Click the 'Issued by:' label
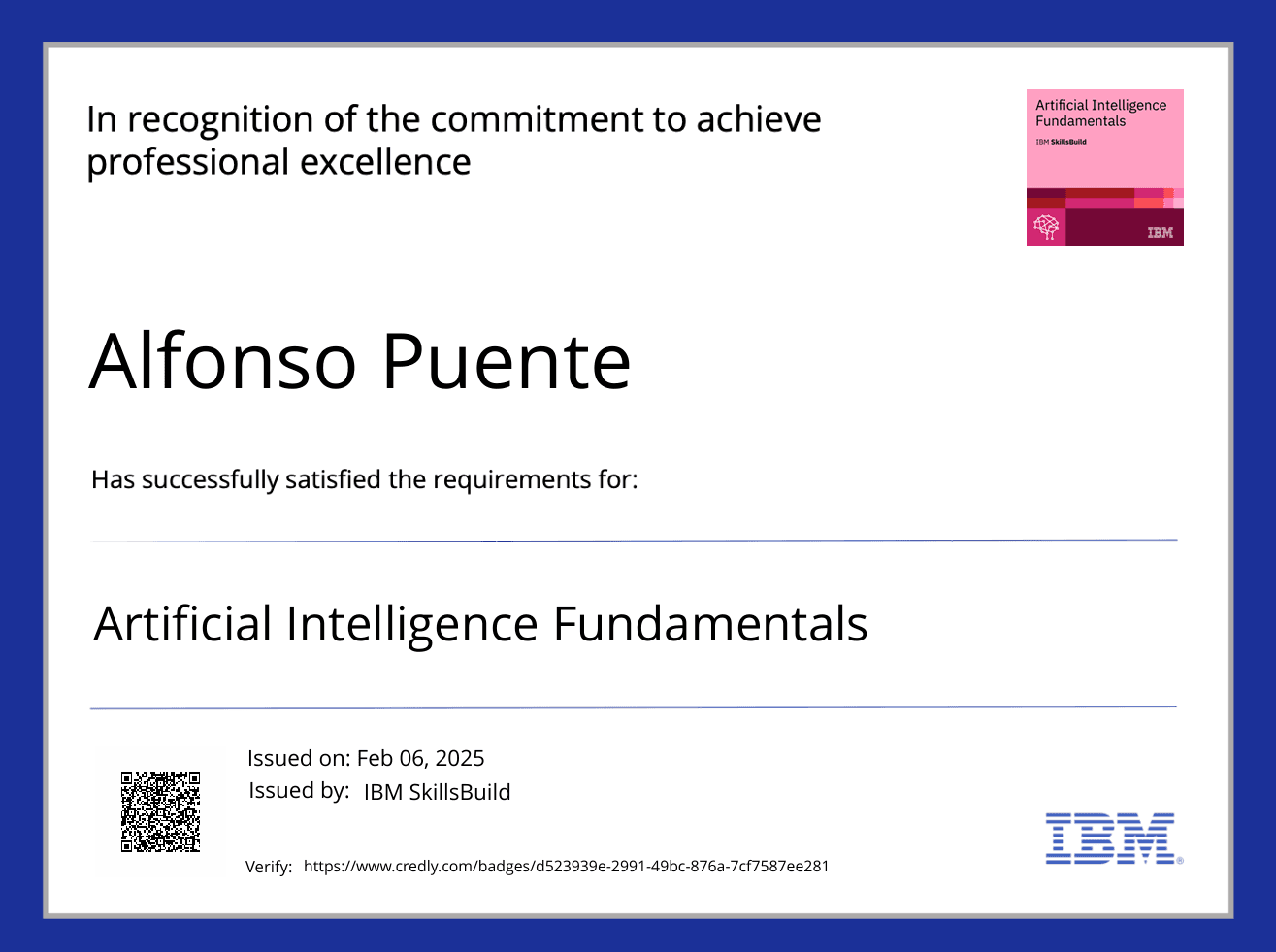The height and width of the screenshot is (952, 1276). coord(299,790)
